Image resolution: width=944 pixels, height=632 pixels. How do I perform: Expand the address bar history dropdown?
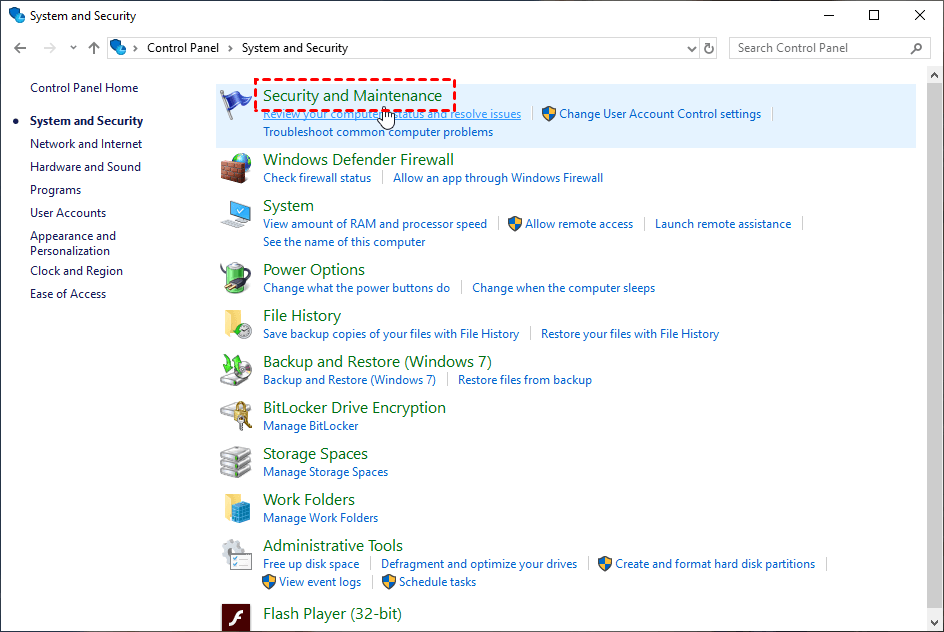(x=692, y=49)
